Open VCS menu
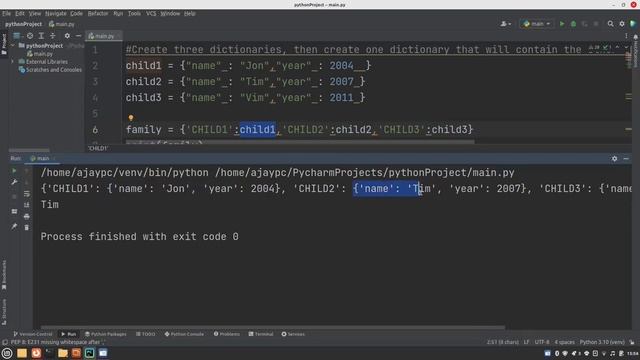Viewport: 640px width, 360px height. 151,13
